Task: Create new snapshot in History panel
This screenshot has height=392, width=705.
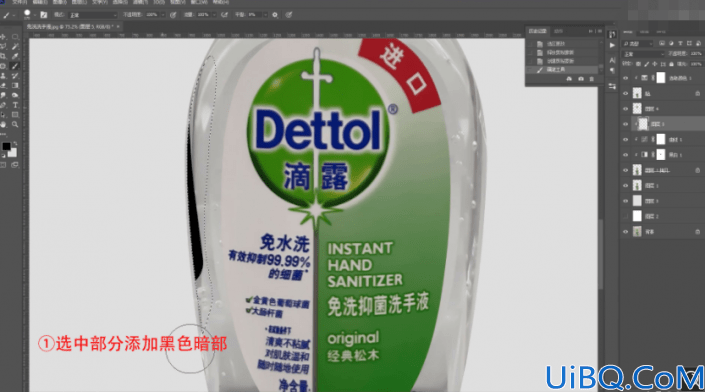Action: click(x=580, y=79)
